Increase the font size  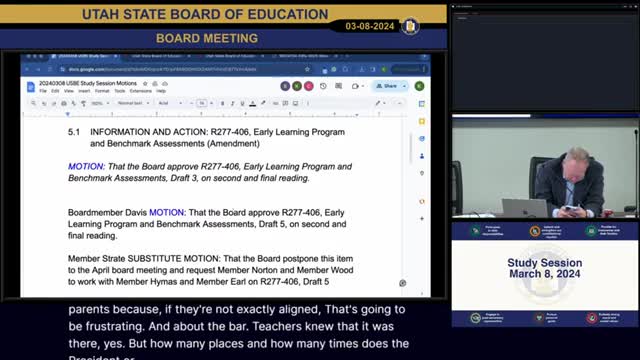(x=211, y=103)
